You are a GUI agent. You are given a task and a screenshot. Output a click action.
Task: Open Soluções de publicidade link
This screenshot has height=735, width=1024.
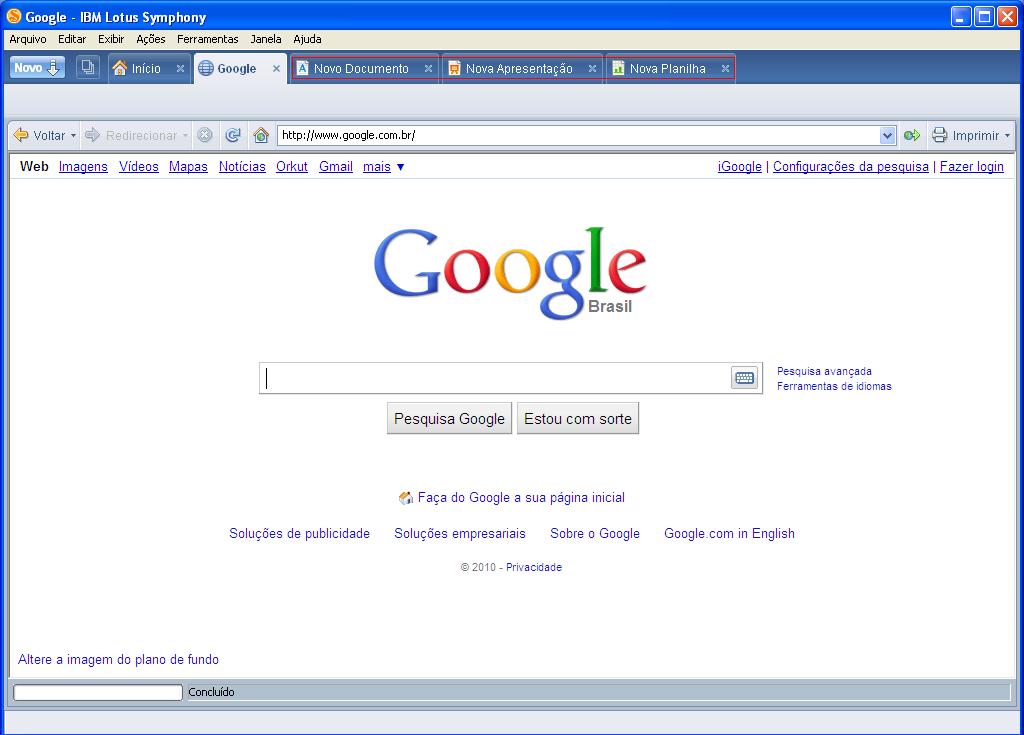pos(299,534)
